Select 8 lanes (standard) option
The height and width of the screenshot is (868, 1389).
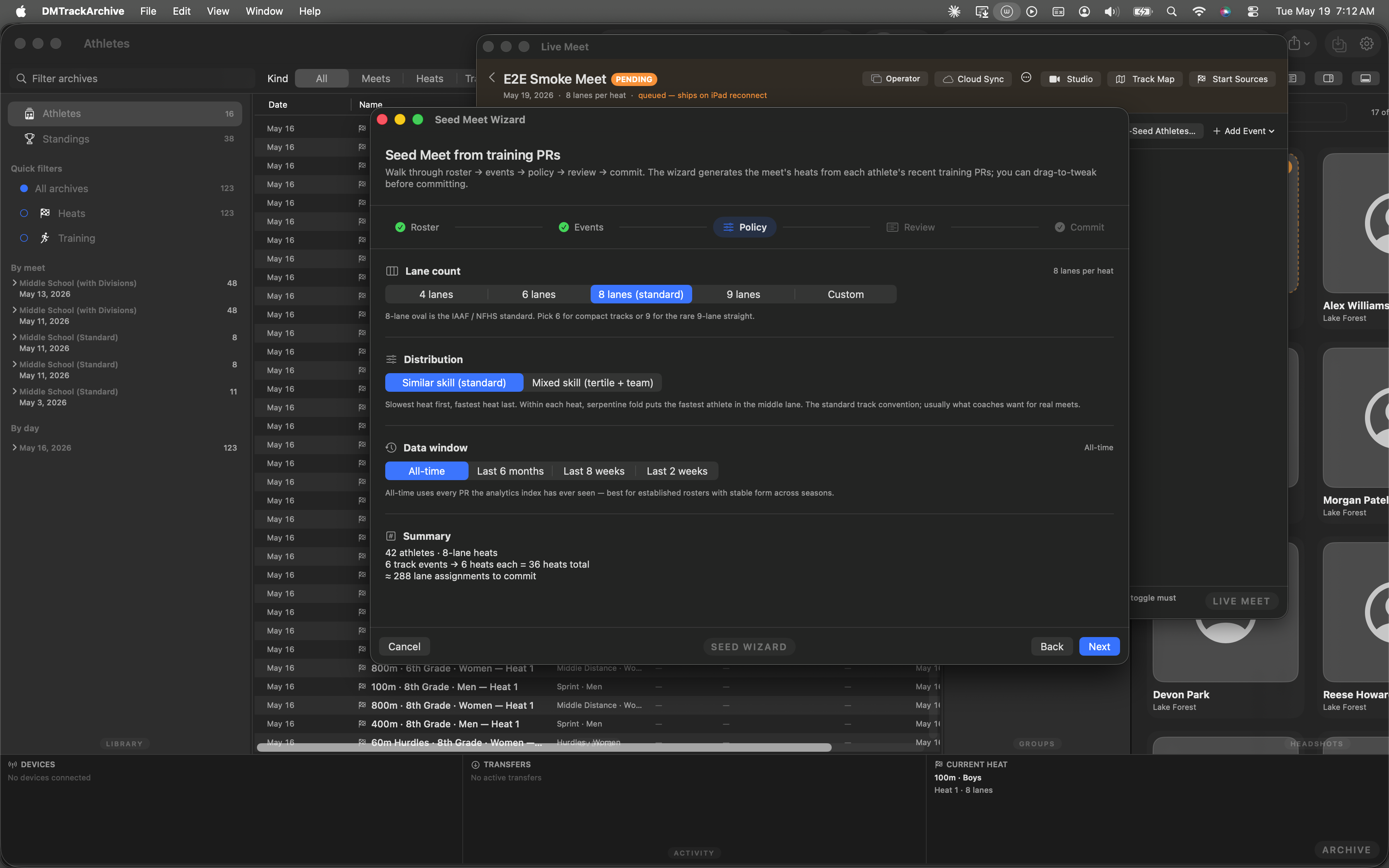click(641, 294)
